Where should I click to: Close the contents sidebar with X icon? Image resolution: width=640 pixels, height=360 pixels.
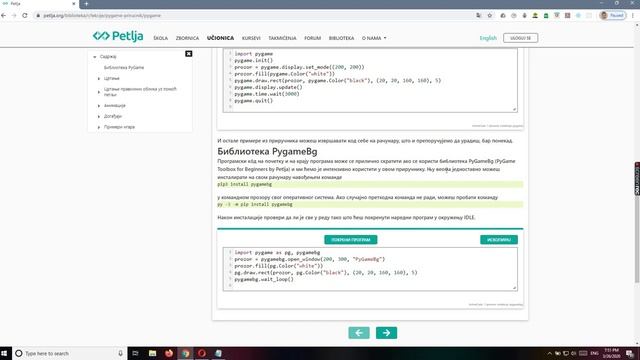pos(189,54)
